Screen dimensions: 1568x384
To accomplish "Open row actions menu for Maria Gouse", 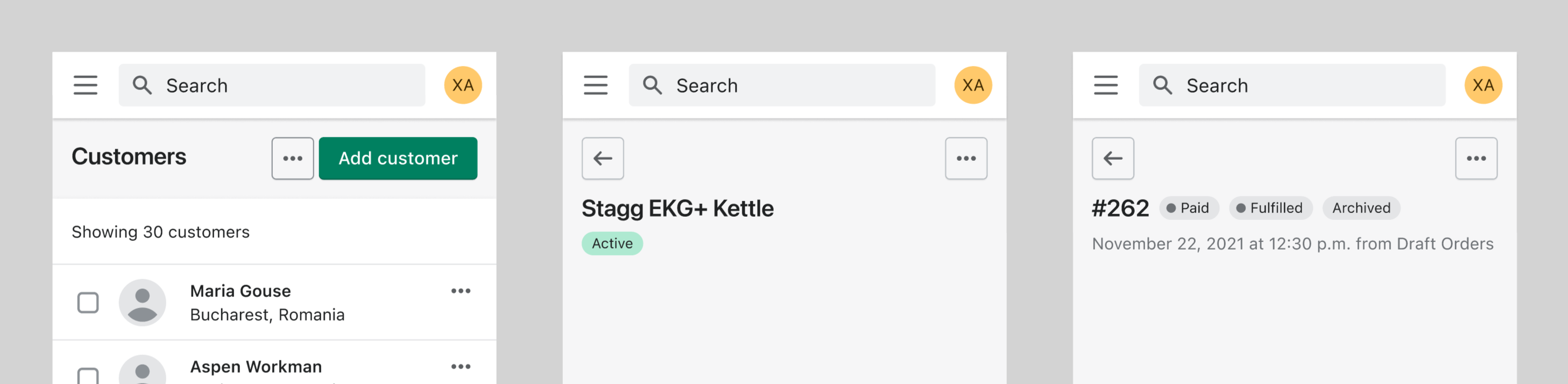I will tap(461, 291).
